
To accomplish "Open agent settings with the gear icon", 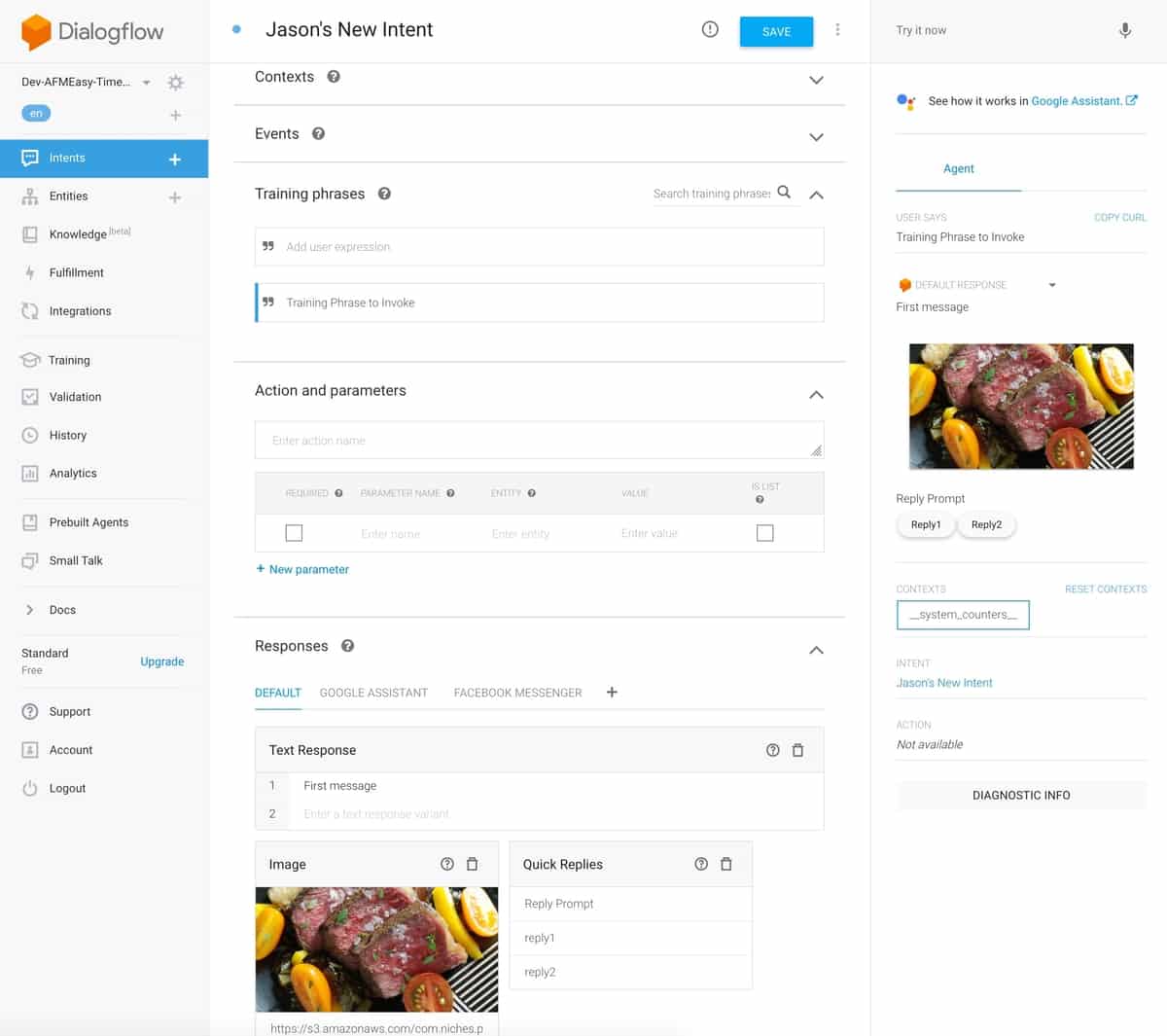I will (175, 82).
